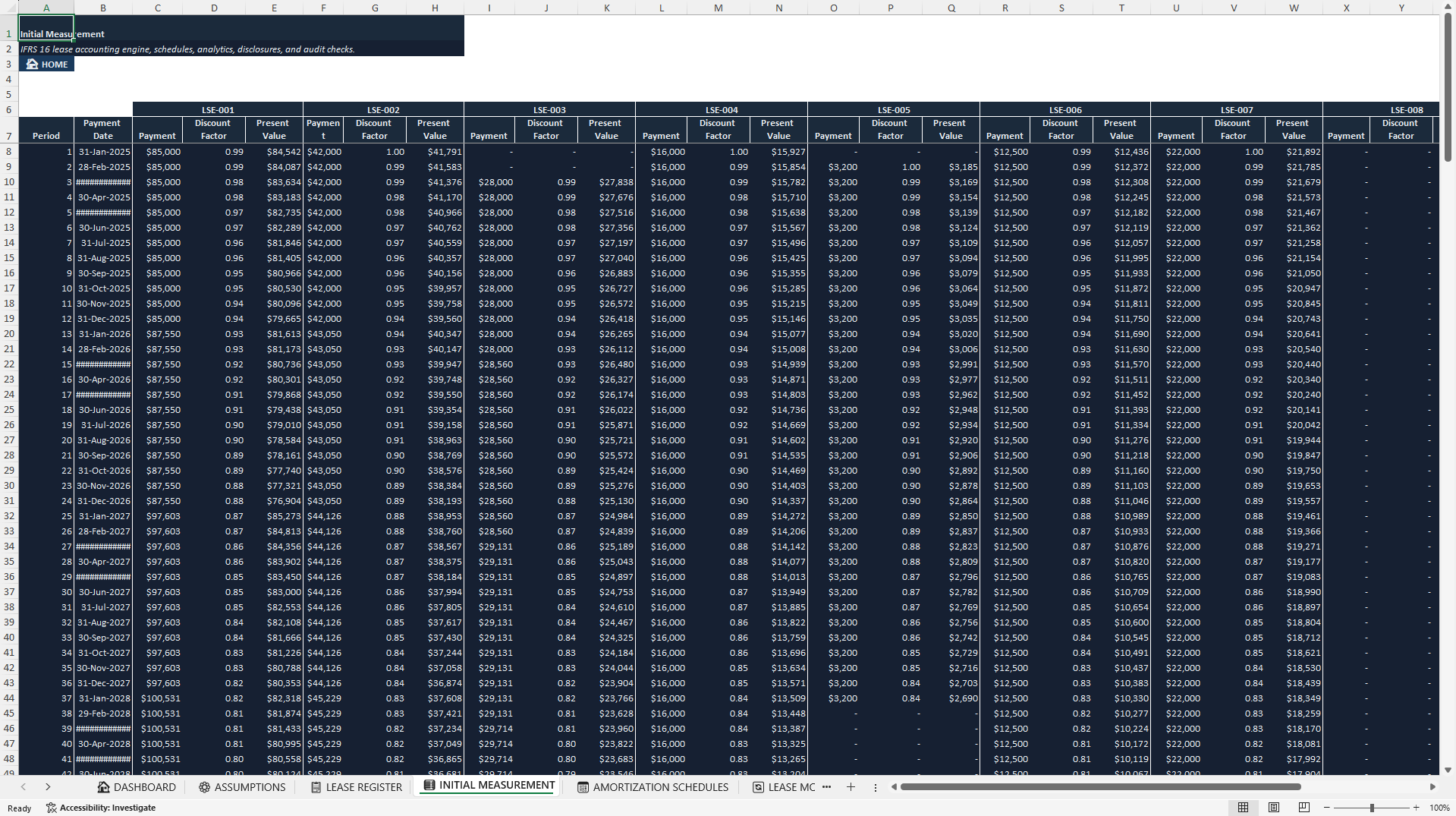This screenshot has width=1456, height=816.
Task: Click the zoom in plus button
Action: (x=1417, y=808)
